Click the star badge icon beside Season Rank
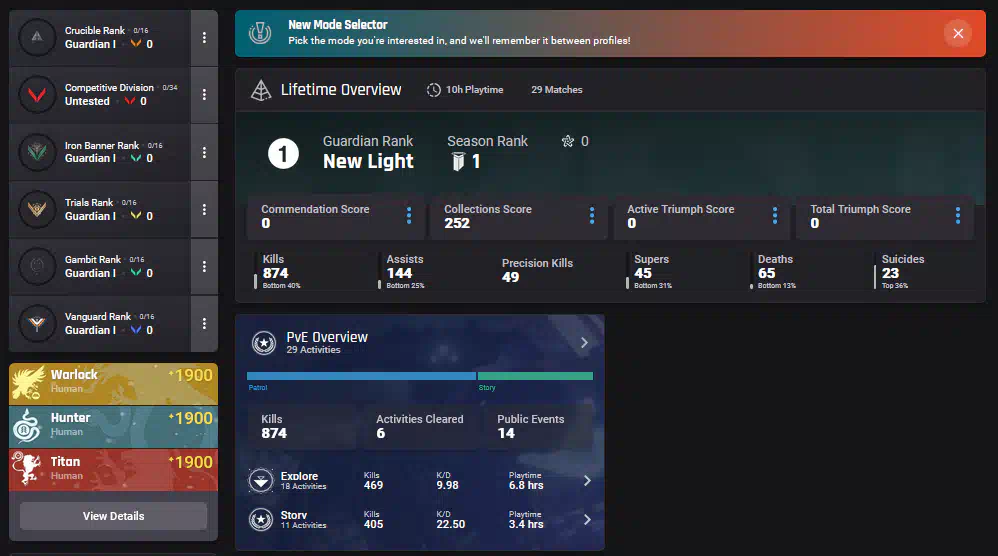This screenshot has width=998, height=556. pyautogui.click(x=568, y=141)
